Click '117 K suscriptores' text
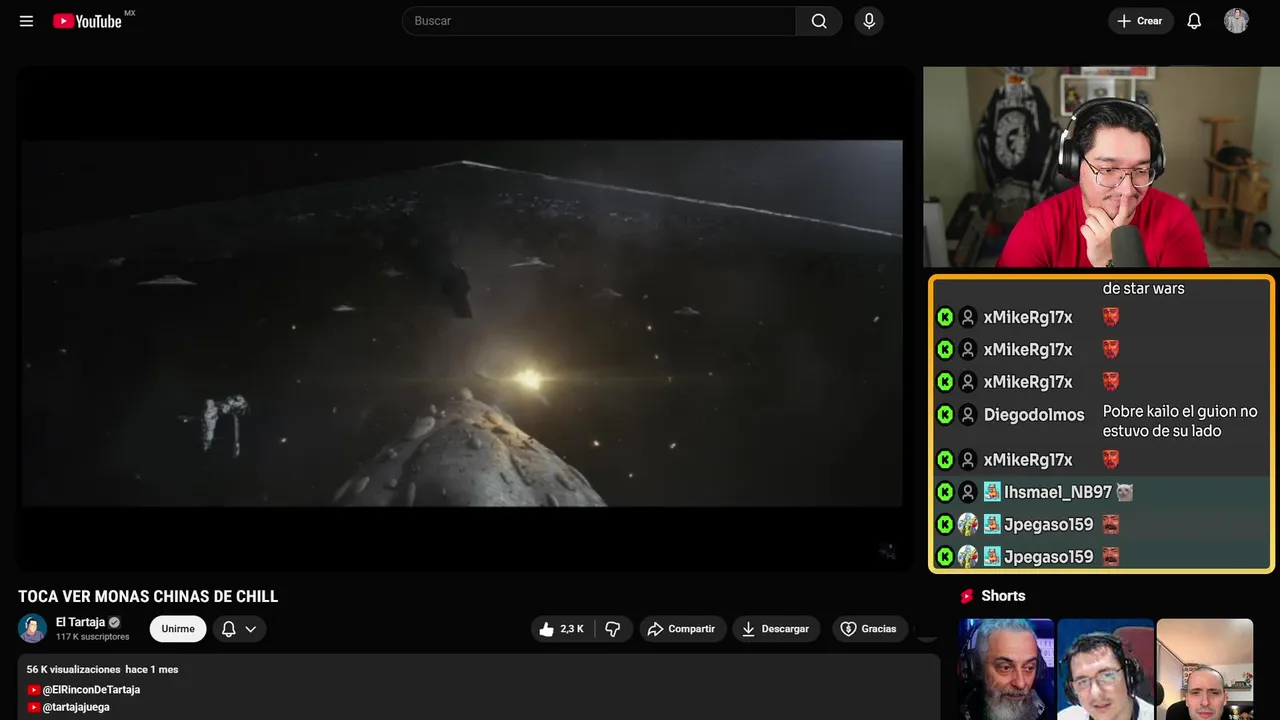Viewport: 1280px width, 720px height. click(93, 637)
